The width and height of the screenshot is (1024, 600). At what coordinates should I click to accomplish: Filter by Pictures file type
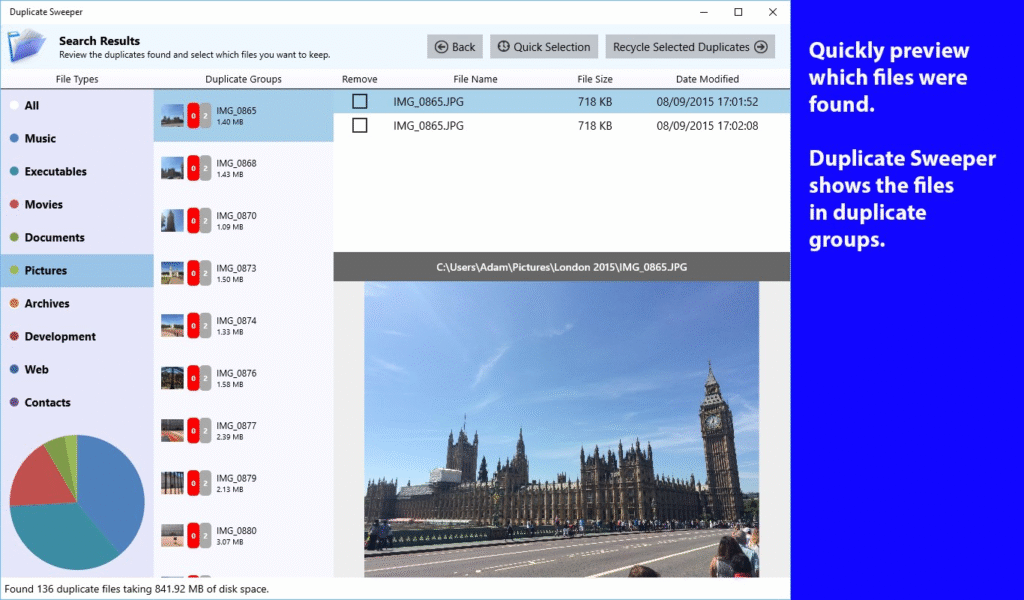(x=46, y=271)
